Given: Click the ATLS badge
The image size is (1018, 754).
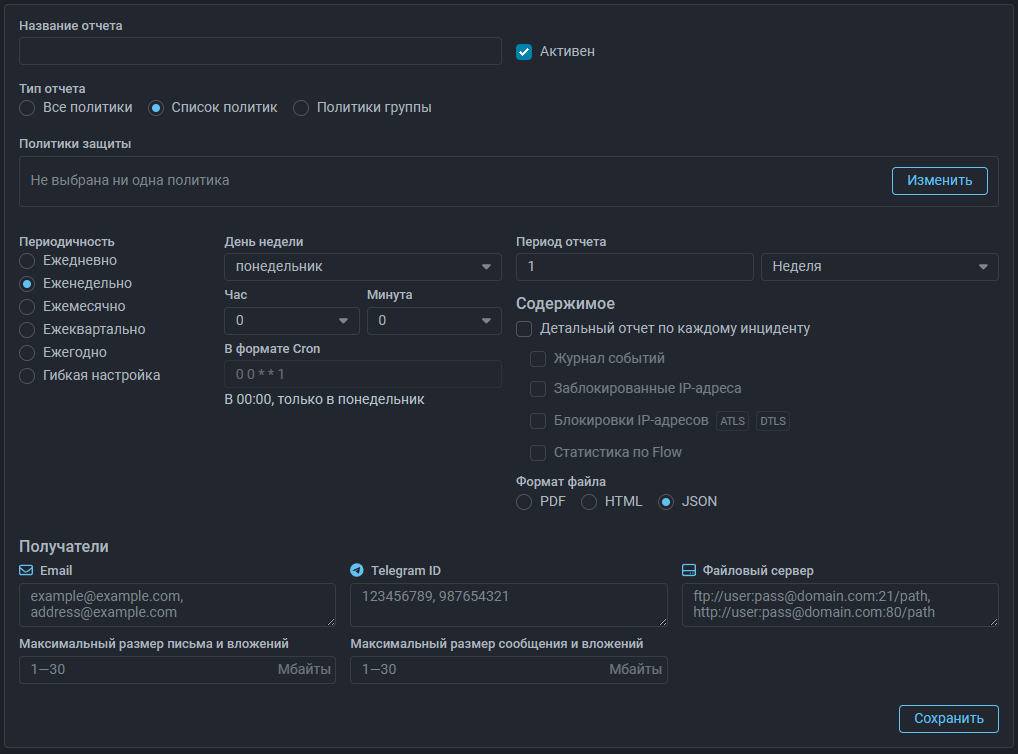Looking at the screenshot, I should 733,421.
